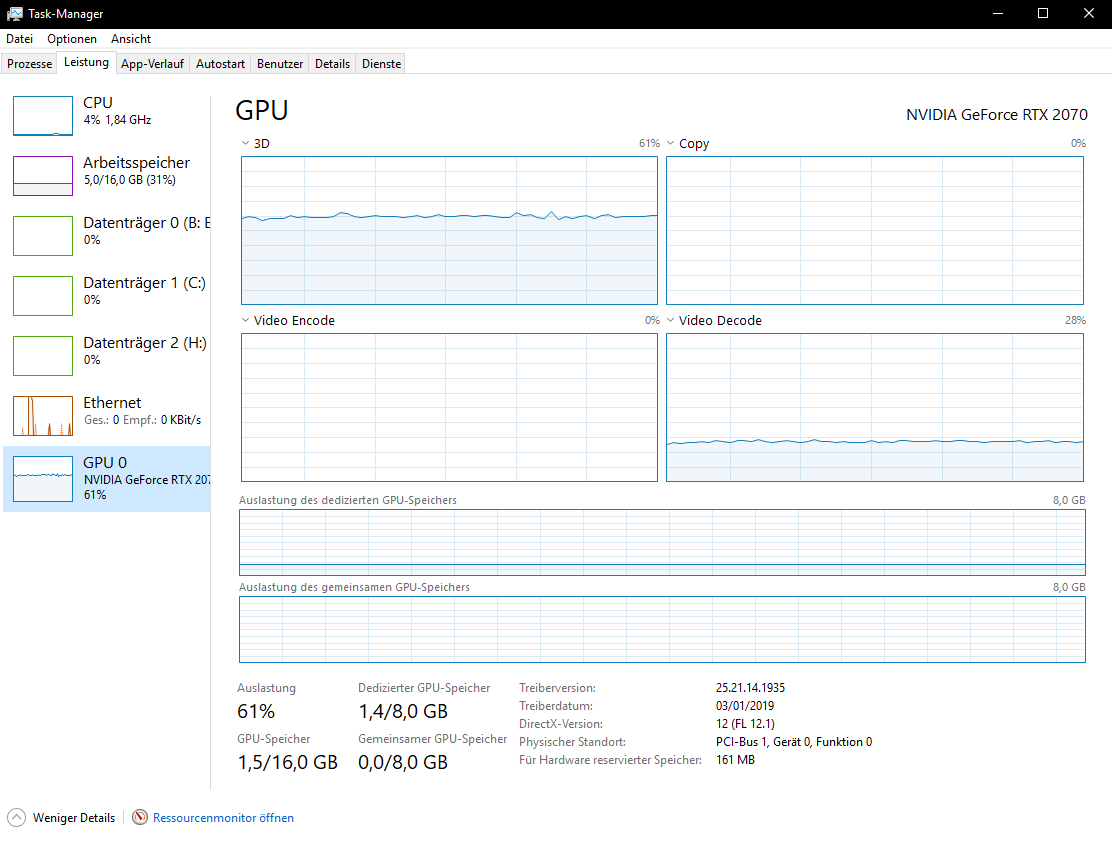1112x842 pixels.
Task: Click the 3D usage graph
Action: [449, 231]
